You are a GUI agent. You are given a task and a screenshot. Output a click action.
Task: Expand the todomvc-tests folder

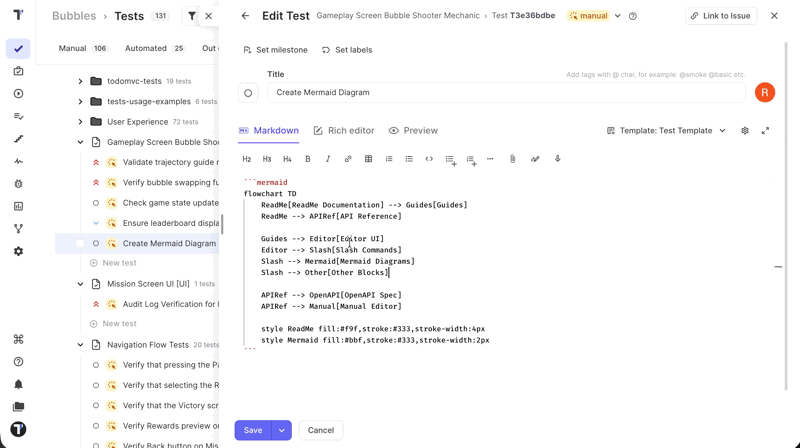click(x=80, y=81)
